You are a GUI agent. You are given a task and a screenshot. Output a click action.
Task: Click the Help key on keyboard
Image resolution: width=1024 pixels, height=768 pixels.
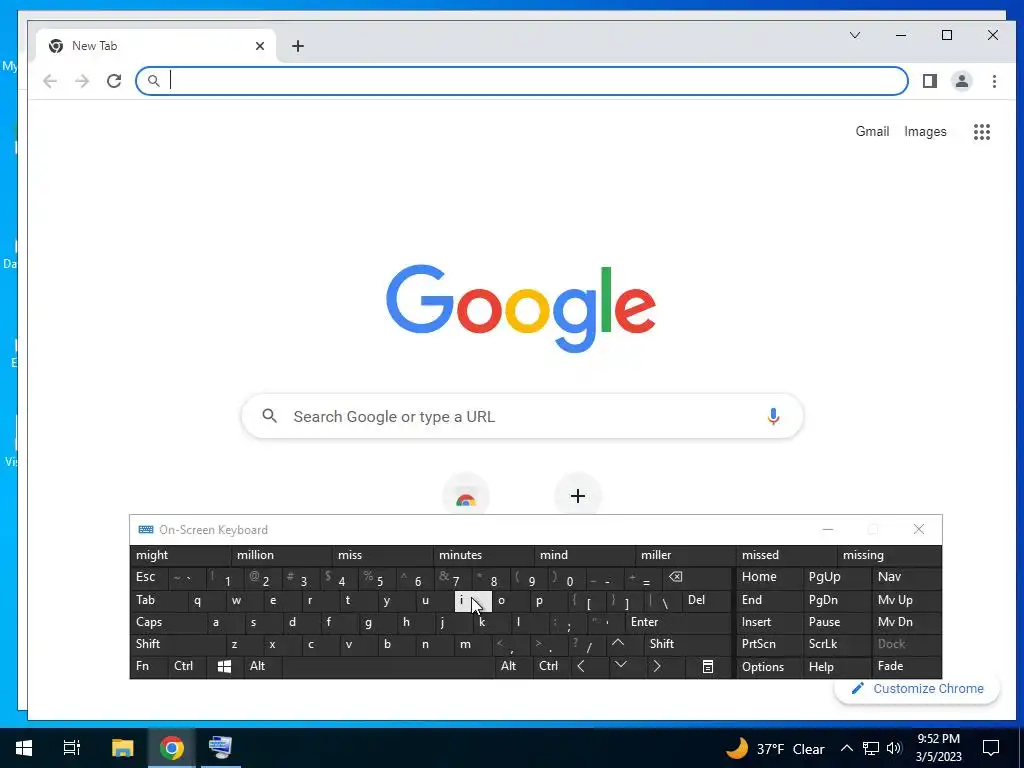pos(838,666)
